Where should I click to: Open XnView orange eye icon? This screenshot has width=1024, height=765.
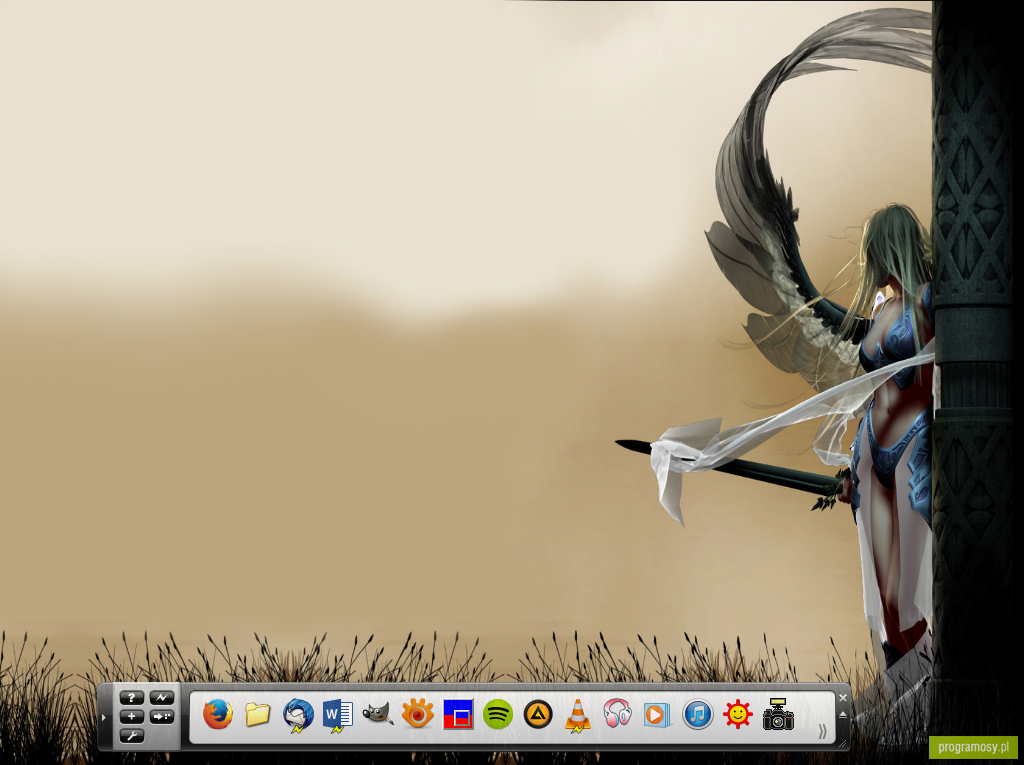coord(418,713)
